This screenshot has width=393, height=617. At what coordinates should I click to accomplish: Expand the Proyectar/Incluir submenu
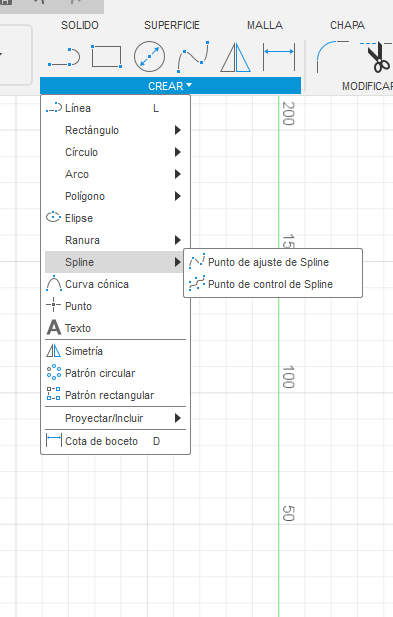[116, 418]
